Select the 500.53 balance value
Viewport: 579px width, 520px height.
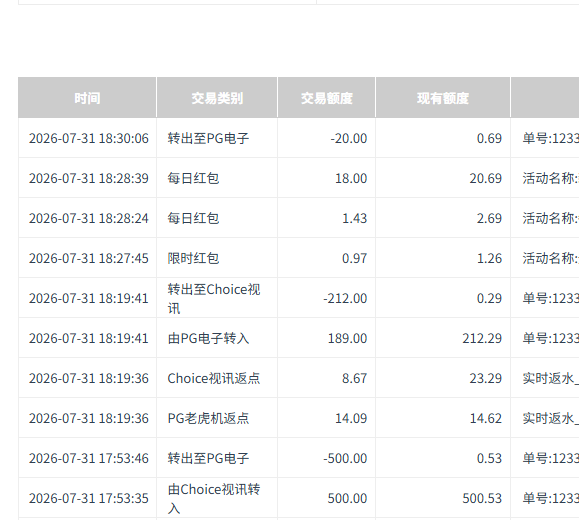click(x=482, y=498)
